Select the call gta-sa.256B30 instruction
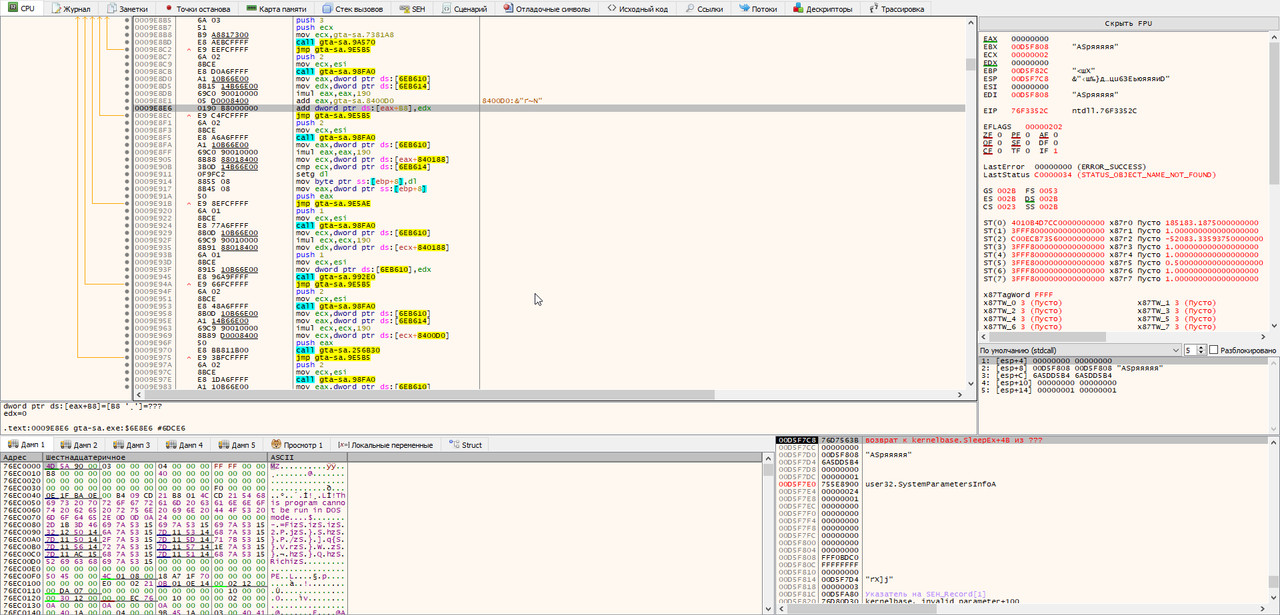 click(548, 350)
